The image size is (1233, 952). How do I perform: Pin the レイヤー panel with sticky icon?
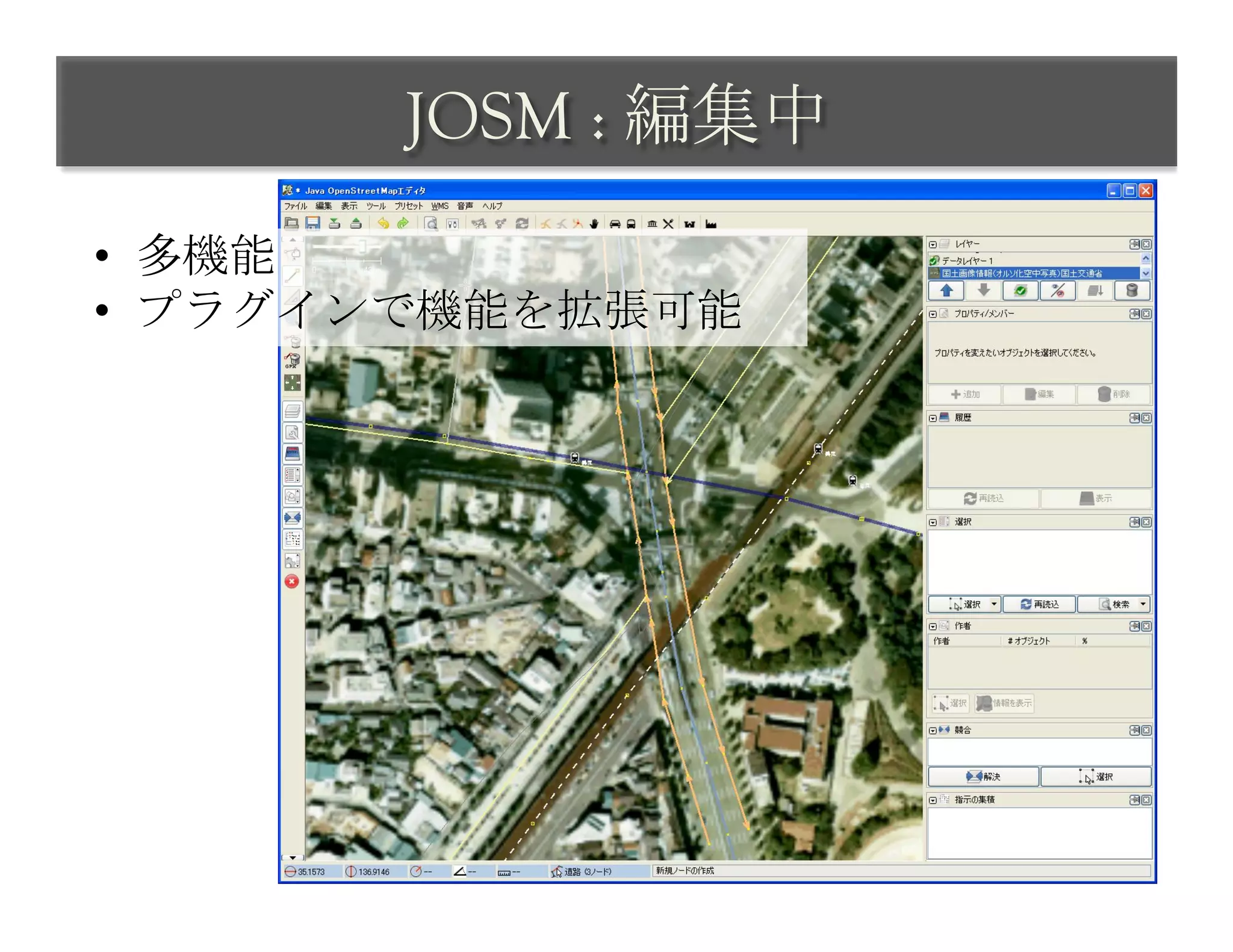click(1135, 244)
